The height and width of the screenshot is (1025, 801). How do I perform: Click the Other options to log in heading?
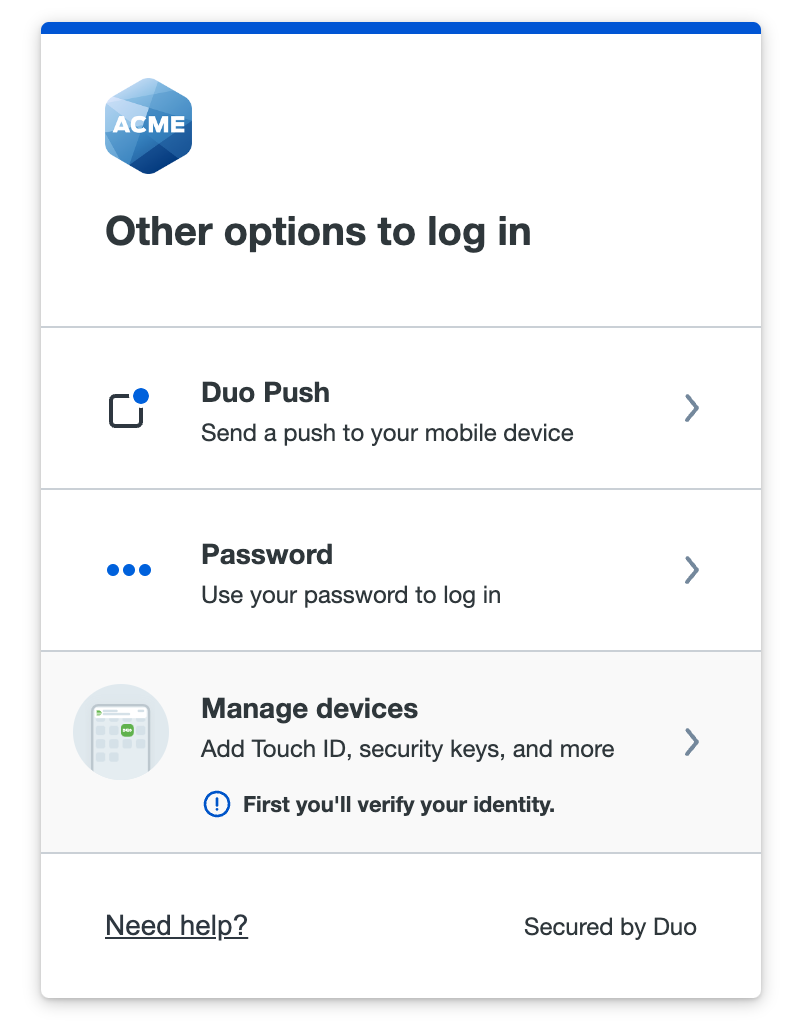[318, 231]
